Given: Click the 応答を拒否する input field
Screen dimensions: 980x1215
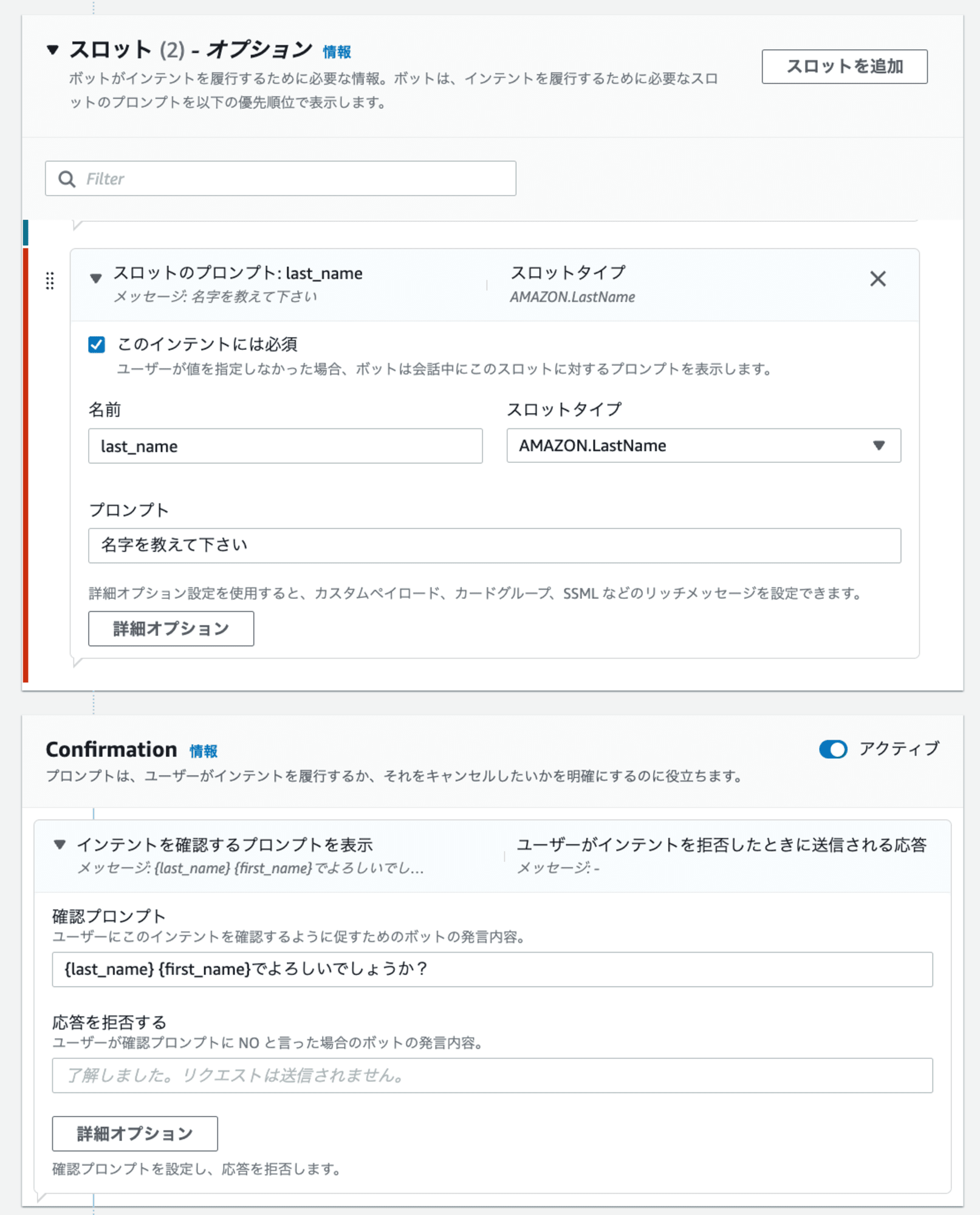Looking at the screenshot, I should (492, 1075).
